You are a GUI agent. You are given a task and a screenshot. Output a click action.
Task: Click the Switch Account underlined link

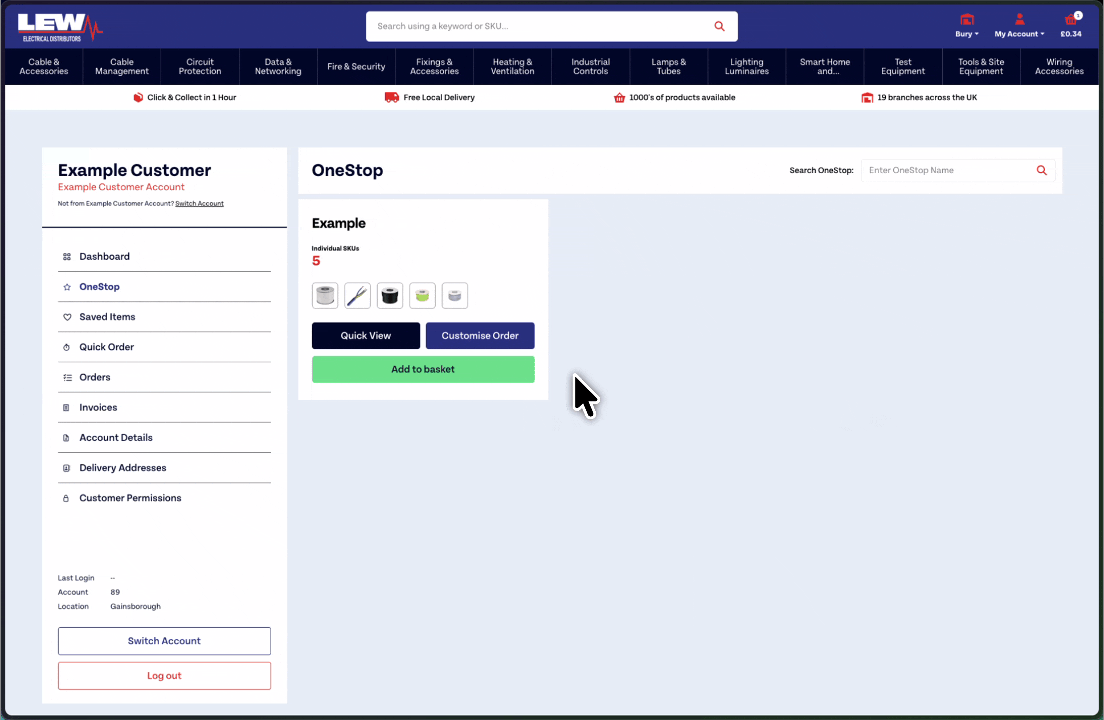[x=199, y=204]
